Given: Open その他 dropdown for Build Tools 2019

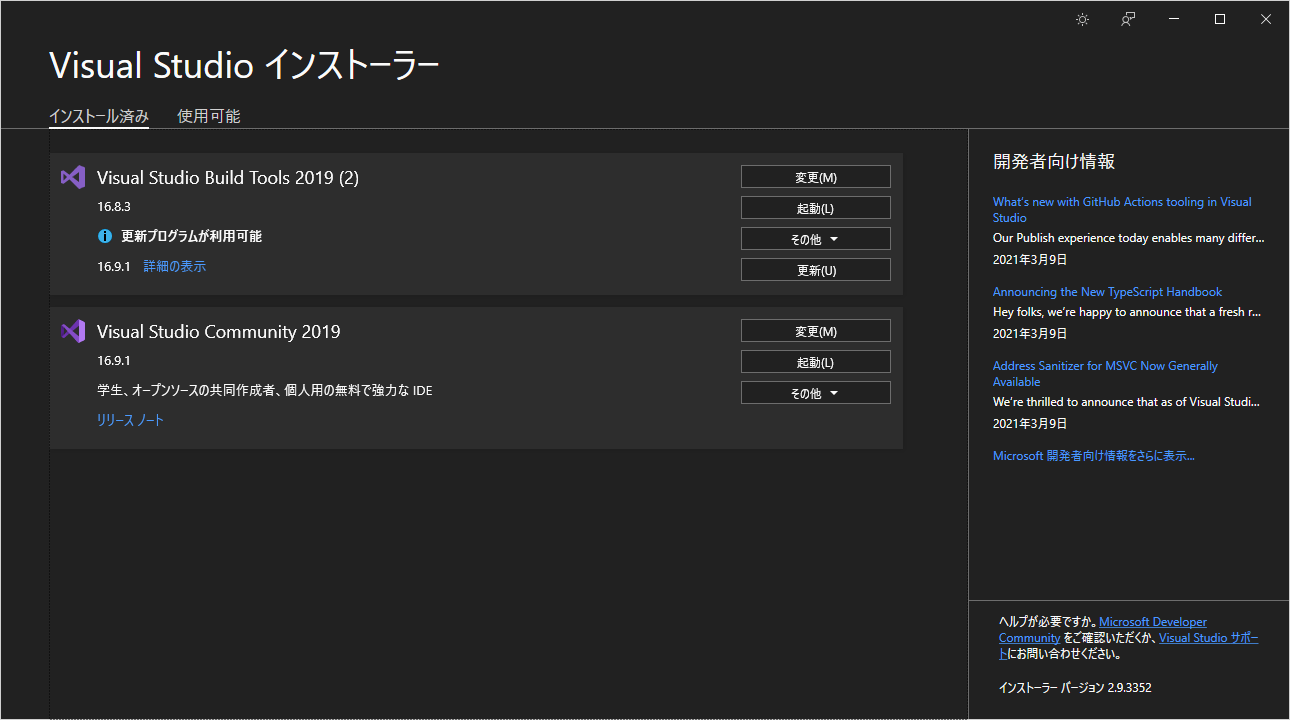Looking at the screenshot, I should [x=816, y=239].
